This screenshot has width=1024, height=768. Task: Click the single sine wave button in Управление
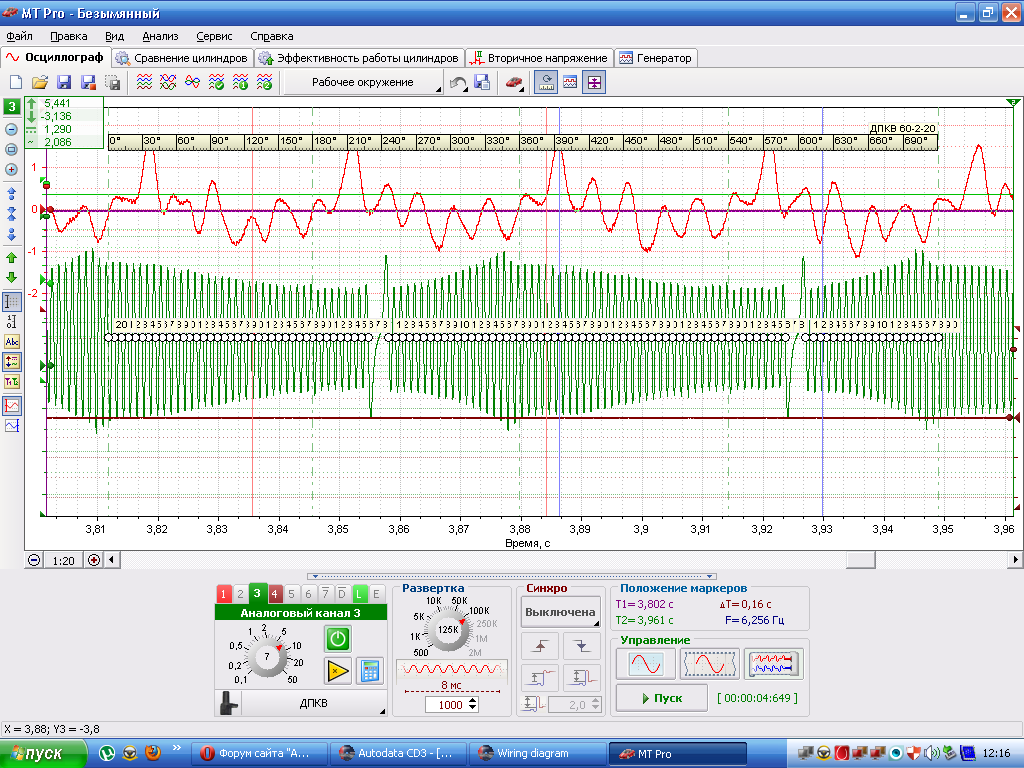pos(646,664)
